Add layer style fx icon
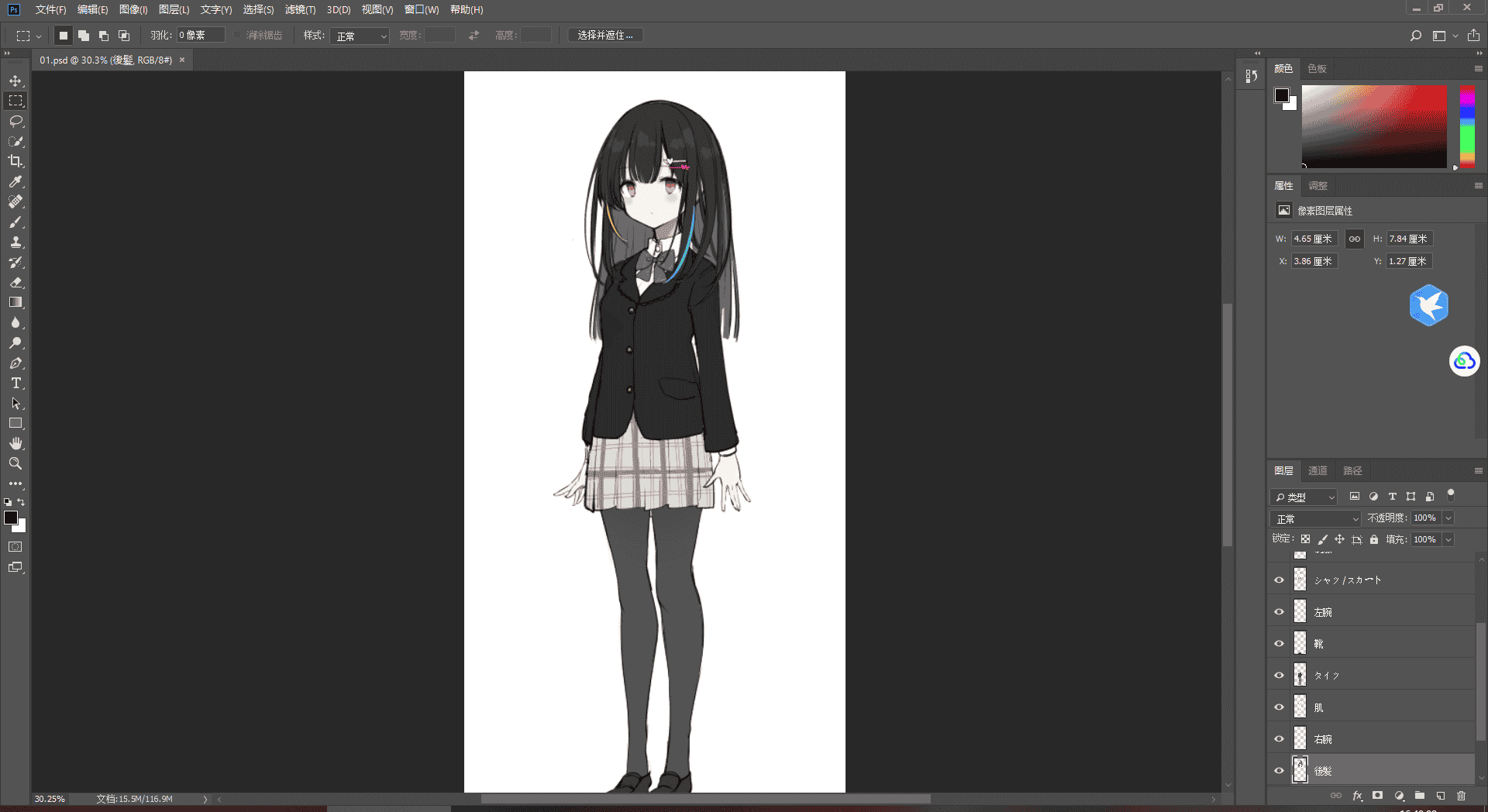Image resolution: width=1488 pixels, height=812 pixels. tap(1357, 796)
